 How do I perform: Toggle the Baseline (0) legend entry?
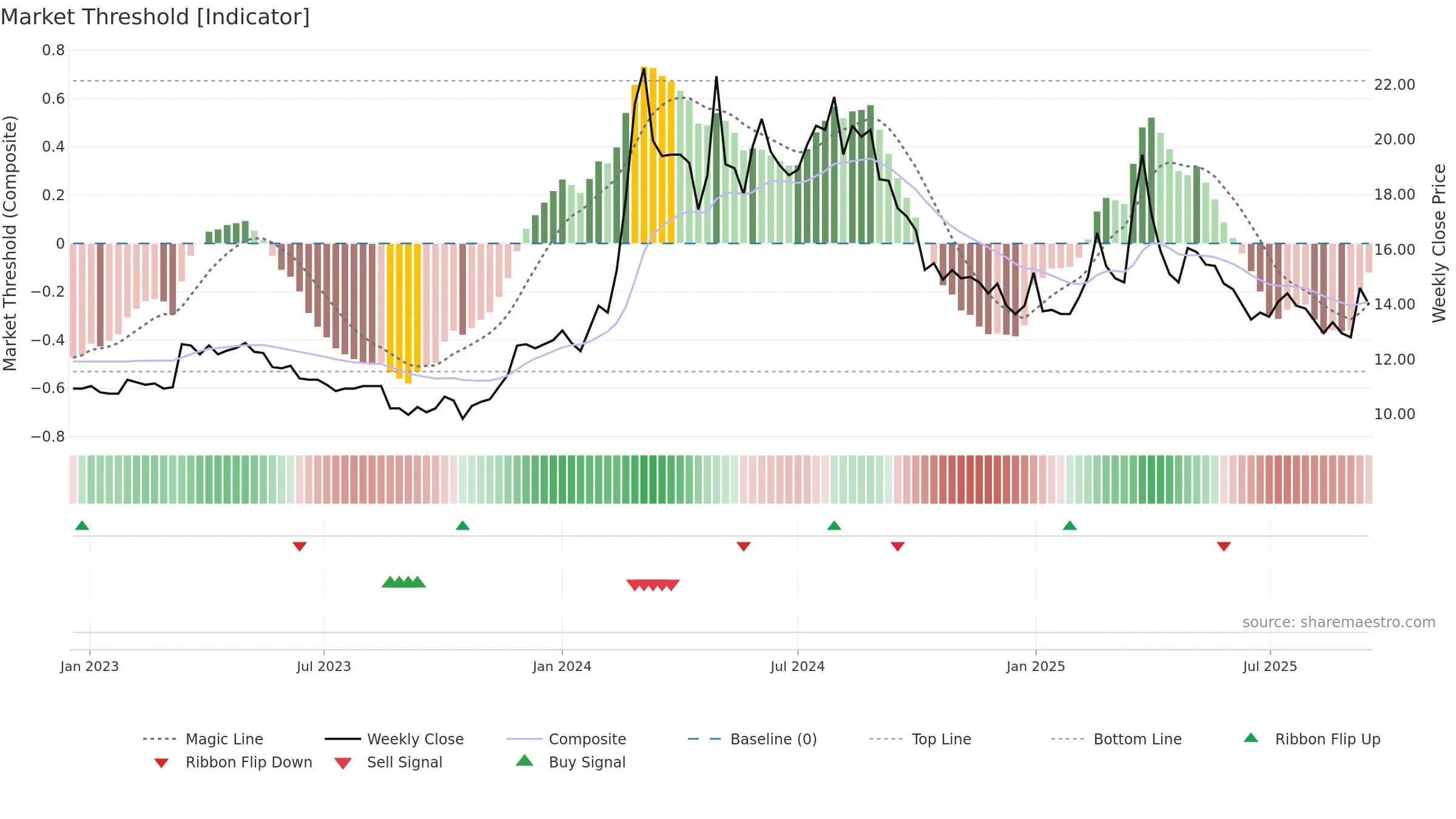pyautogui.click(x=752, y=739)
